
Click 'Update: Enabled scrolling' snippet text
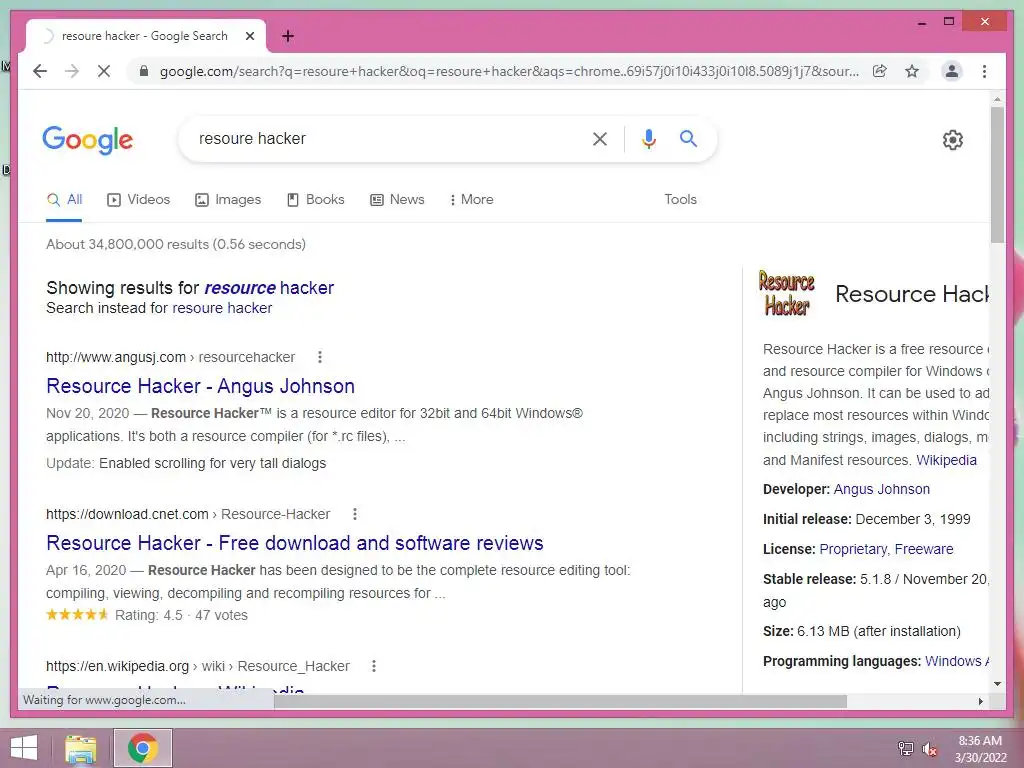click(x=186, y=463)
